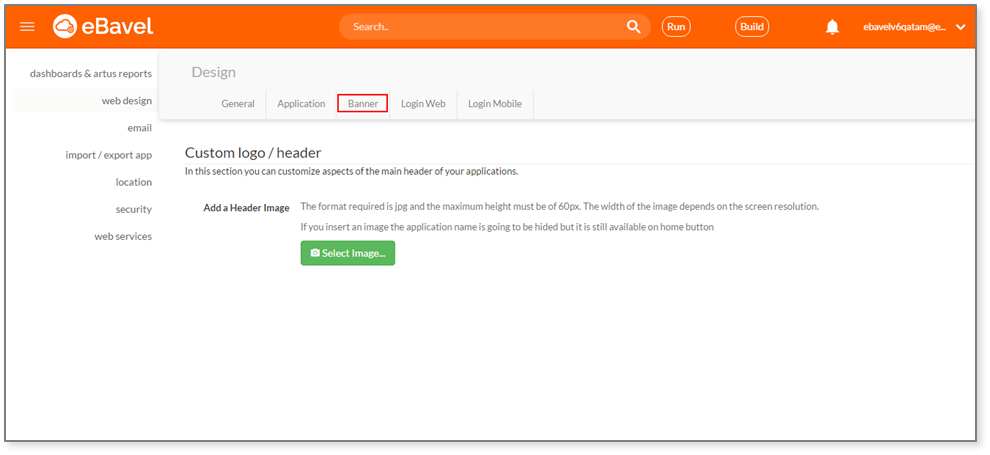Viewport: 990px width, 455px height.
Task: Open the security section
Action: [134, 210]
